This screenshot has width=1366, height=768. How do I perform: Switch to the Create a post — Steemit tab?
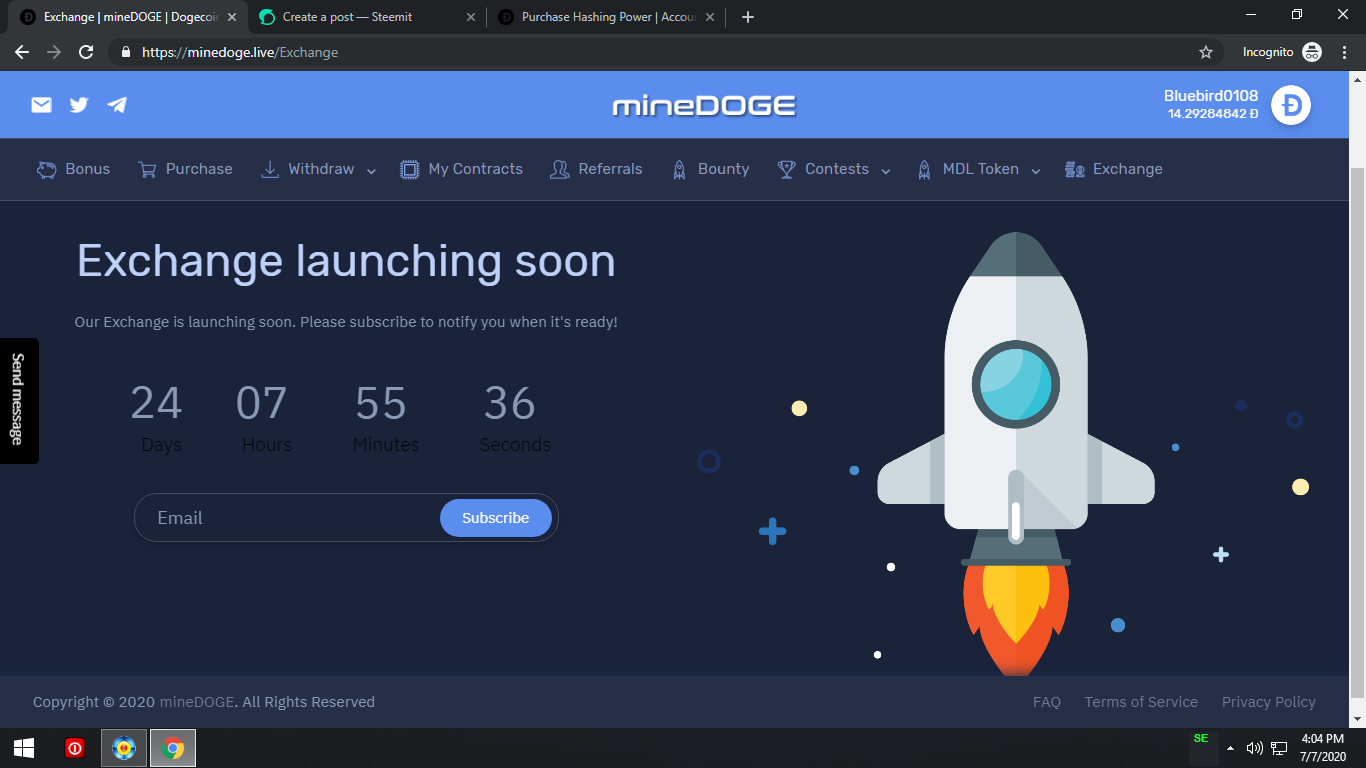(367, 17)
